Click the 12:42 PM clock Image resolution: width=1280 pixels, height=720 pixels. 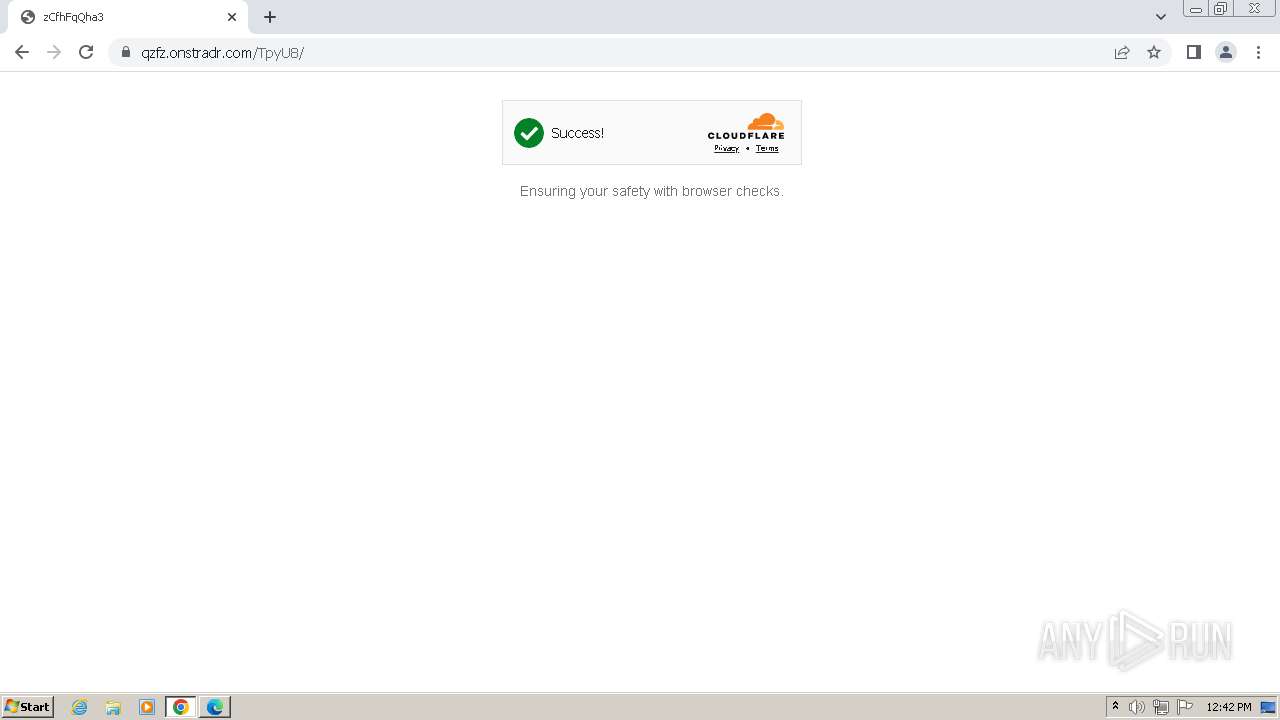tap(1229, 707)
